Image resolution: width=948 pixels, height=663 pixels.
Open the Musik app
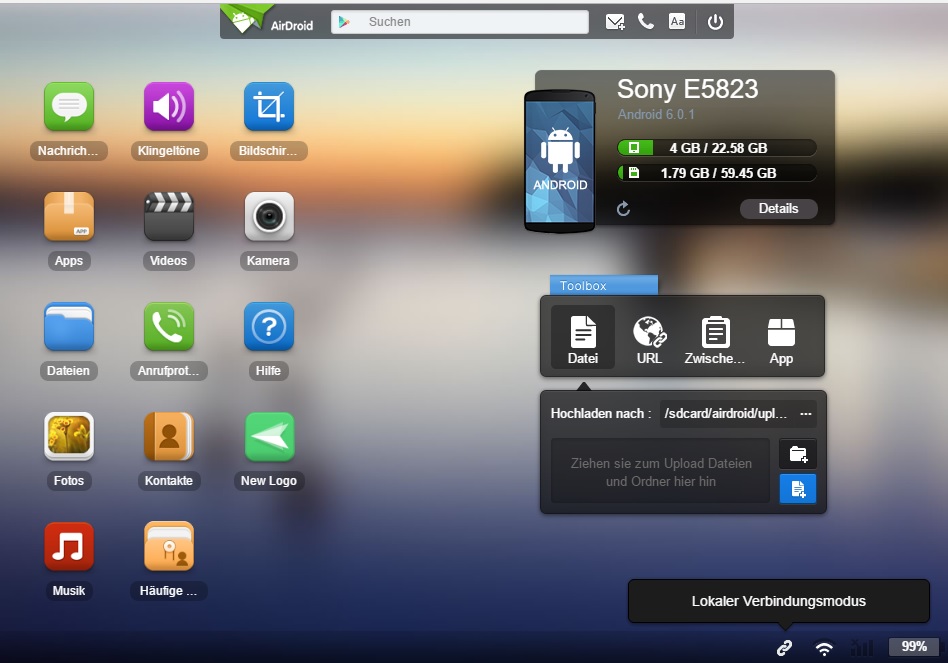click(69, 546)
